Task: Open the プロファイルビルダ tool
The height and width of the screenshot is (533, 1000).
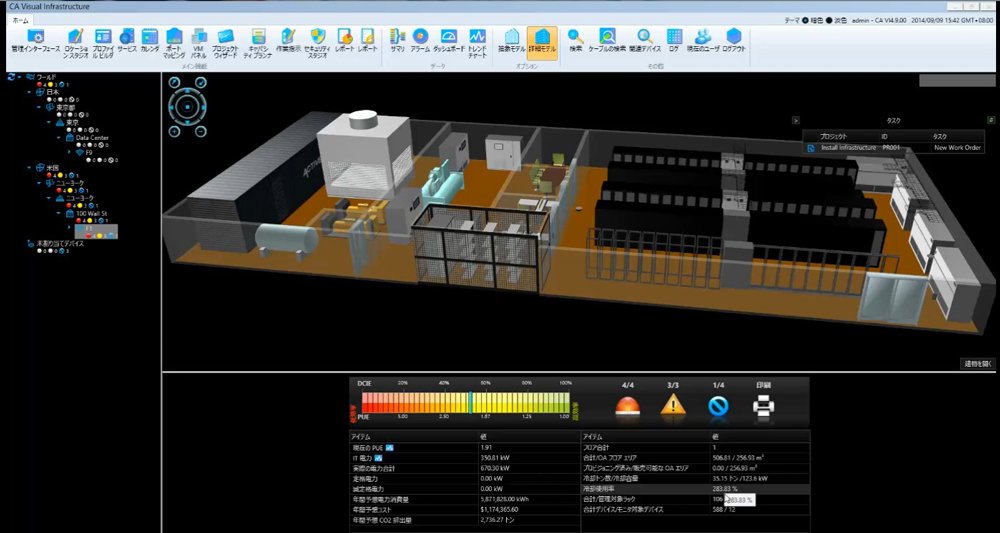Action: pos(103,43)
